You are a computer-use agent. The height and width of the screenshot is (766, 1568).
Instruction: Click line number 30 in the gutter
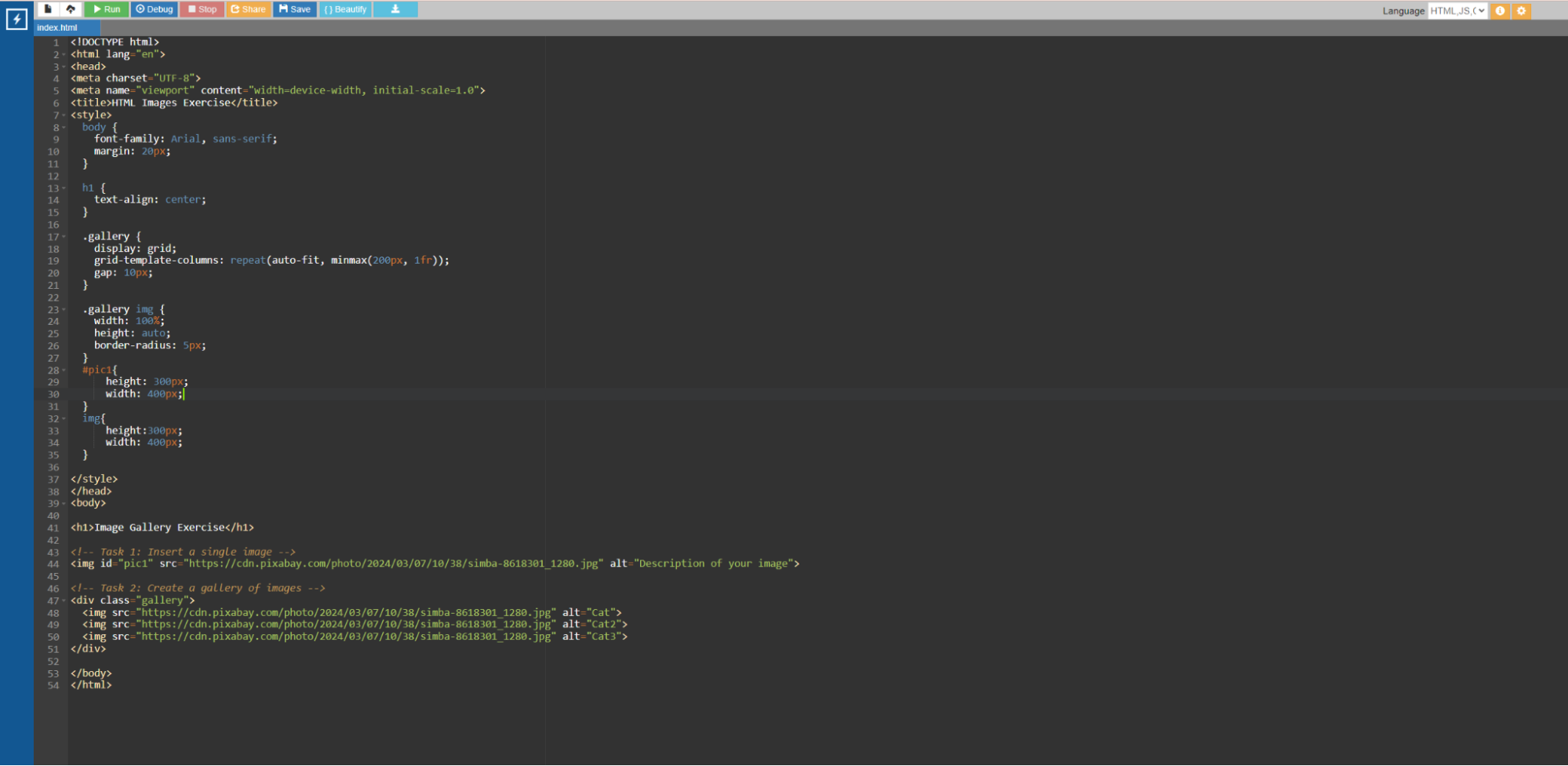(x=53, y=395)
